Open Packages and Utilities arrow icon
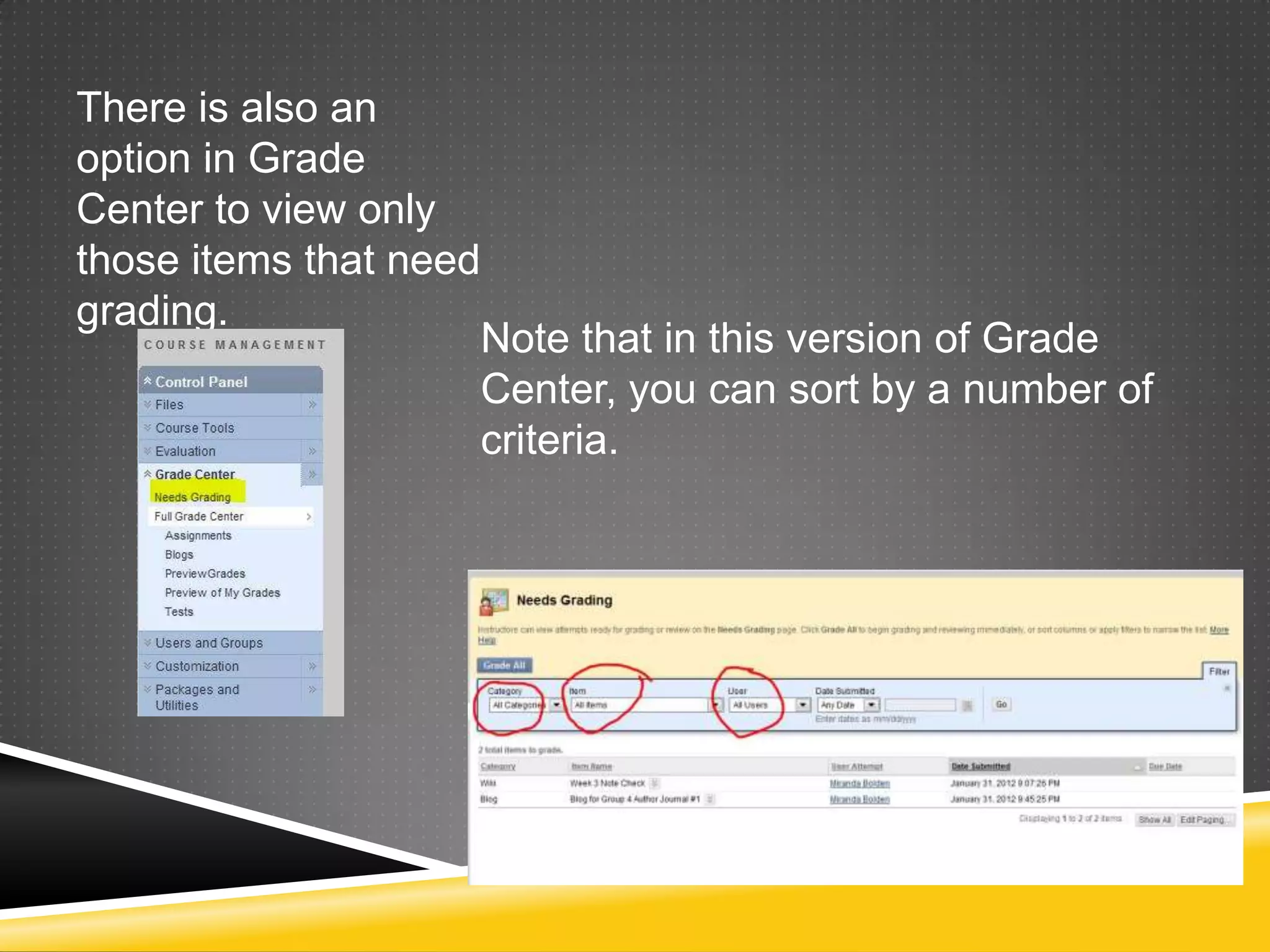This screenshot has width=1270, height=952. tap(312, 689)
